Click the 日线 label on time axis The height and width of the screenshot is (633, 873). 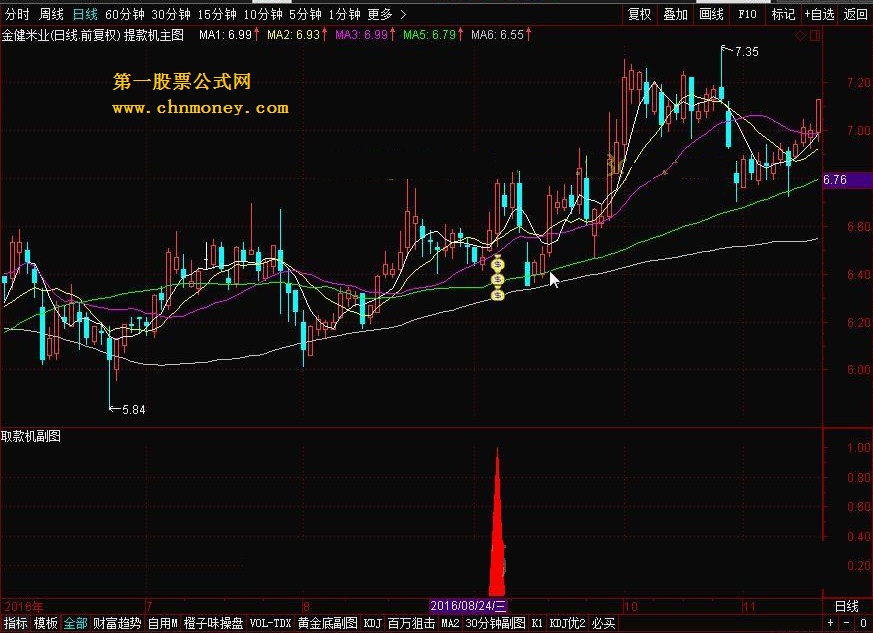tap(847, 606)
